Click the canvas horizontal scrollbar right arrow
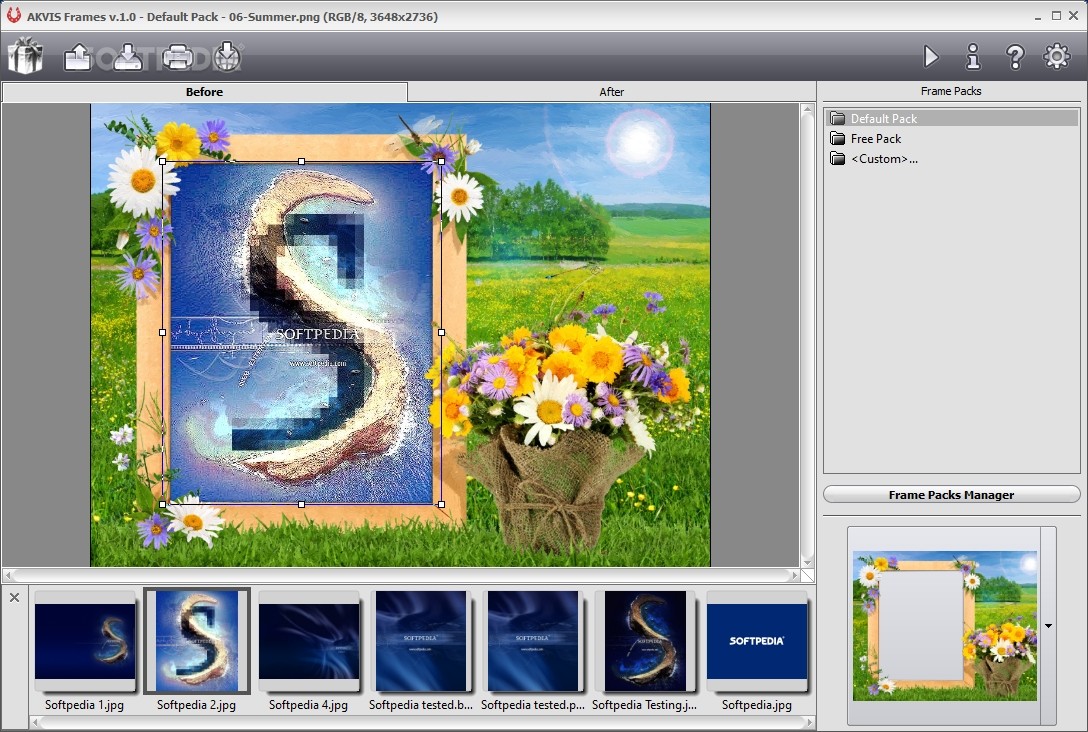This screenshot has height=732, width=1088. pos(794,575)
